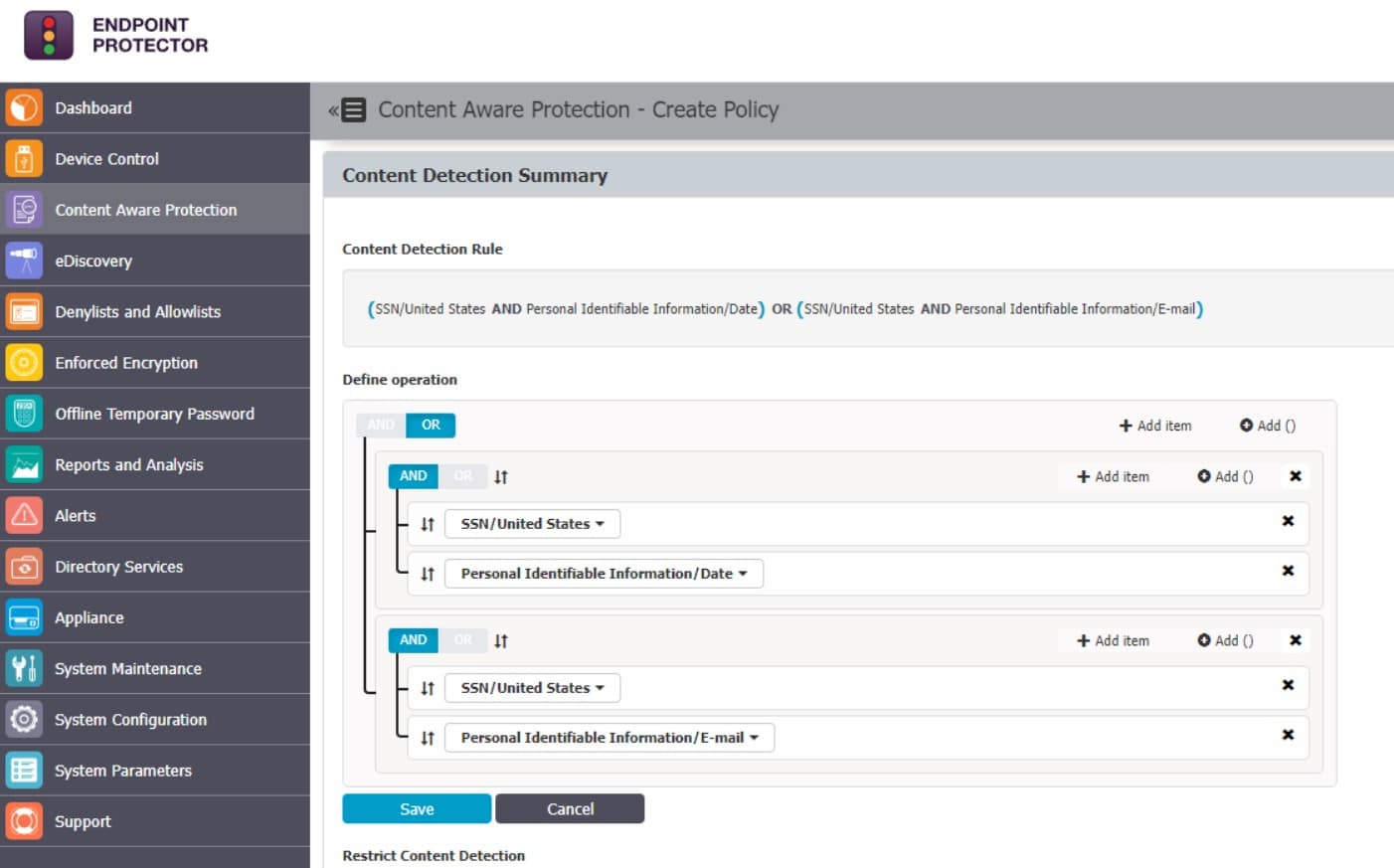The width and height of the screenshot is (1394, 868).
Task: Reorder first AND group using sort arrows
Action: [501, 477]
